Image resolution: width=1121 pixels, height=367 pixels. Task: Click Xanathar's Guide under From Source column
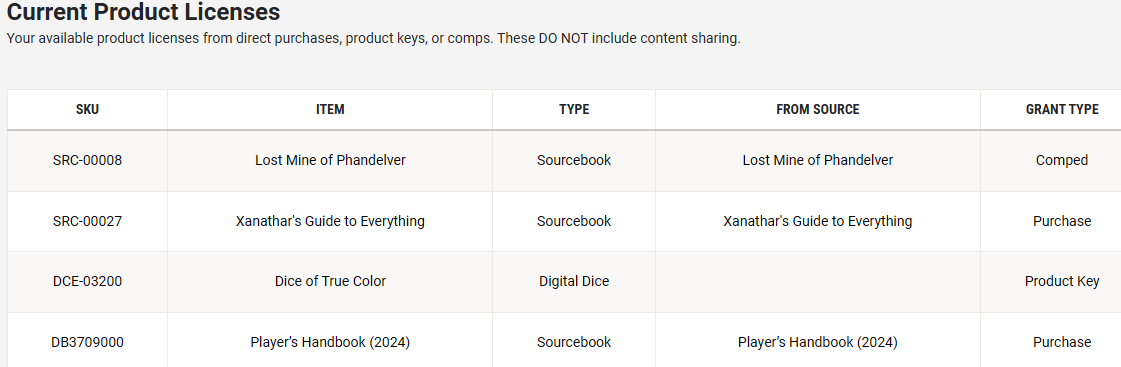(x=818, y=221)
